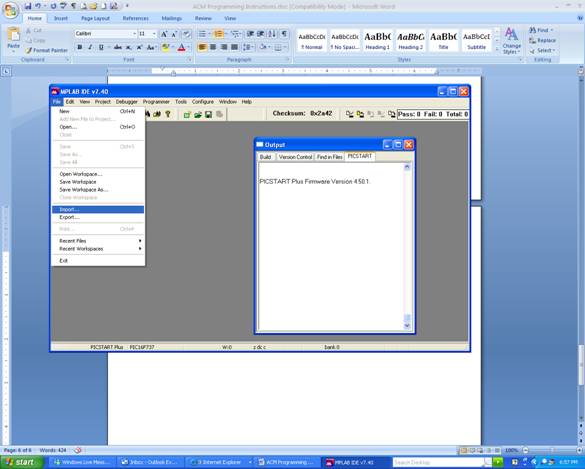Switch to Inbox Outlook Express taskbar button

[x=151, y=462]
